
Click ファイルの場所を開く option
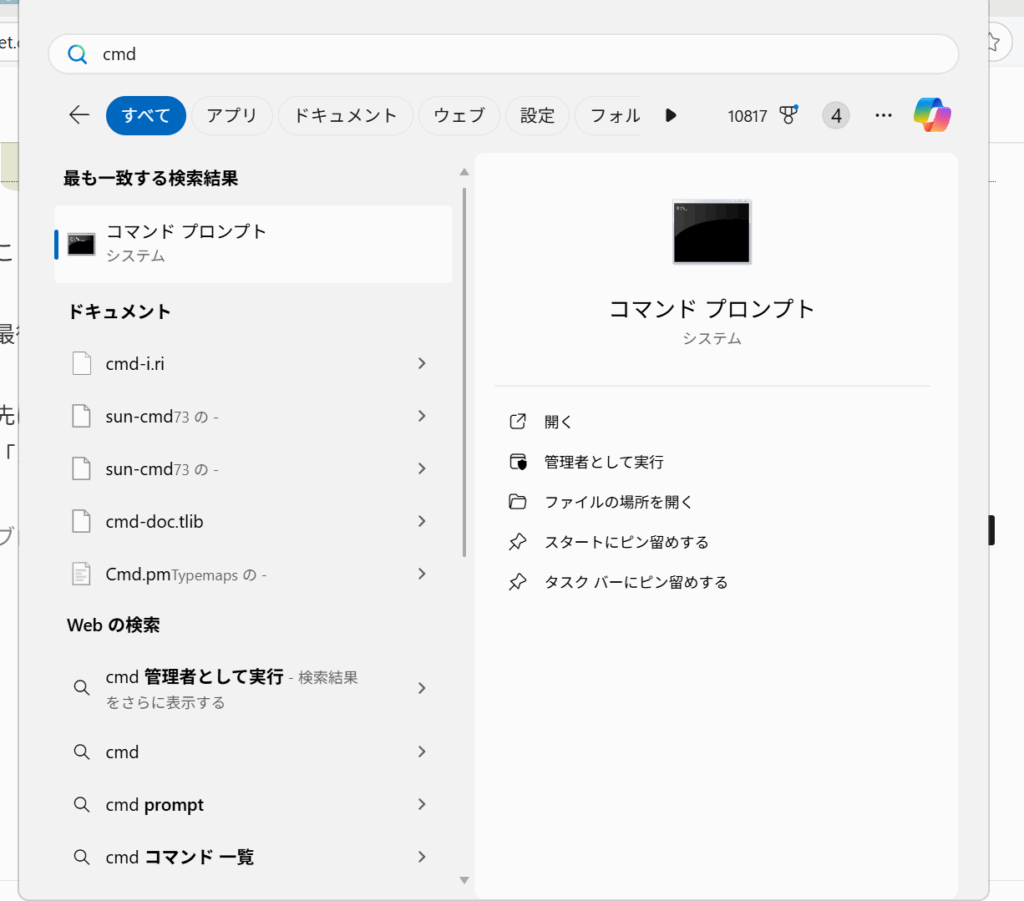pos(618,502)
